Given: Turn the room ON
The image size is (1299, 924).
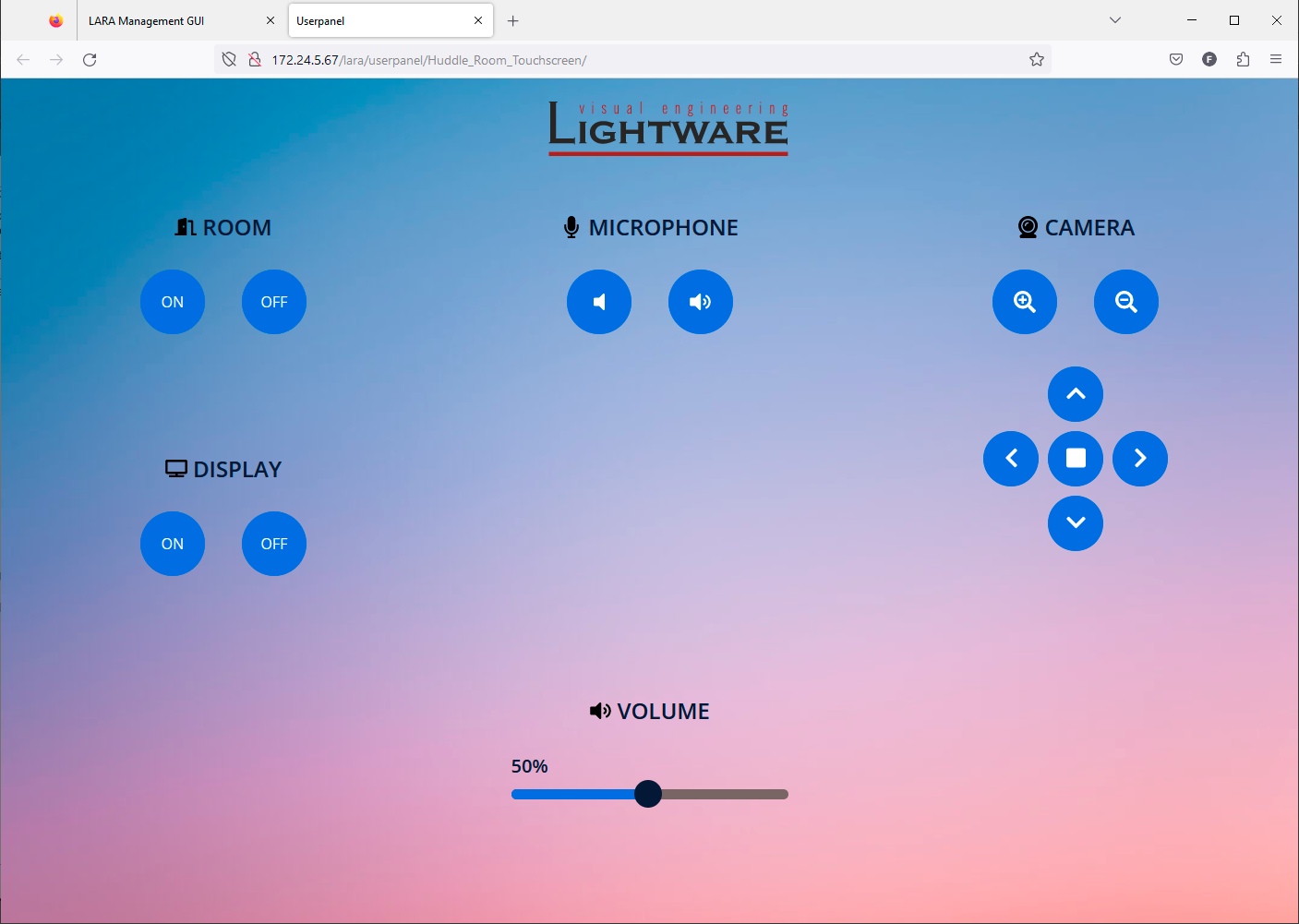Looking at the screenshot, I should 173,302.
